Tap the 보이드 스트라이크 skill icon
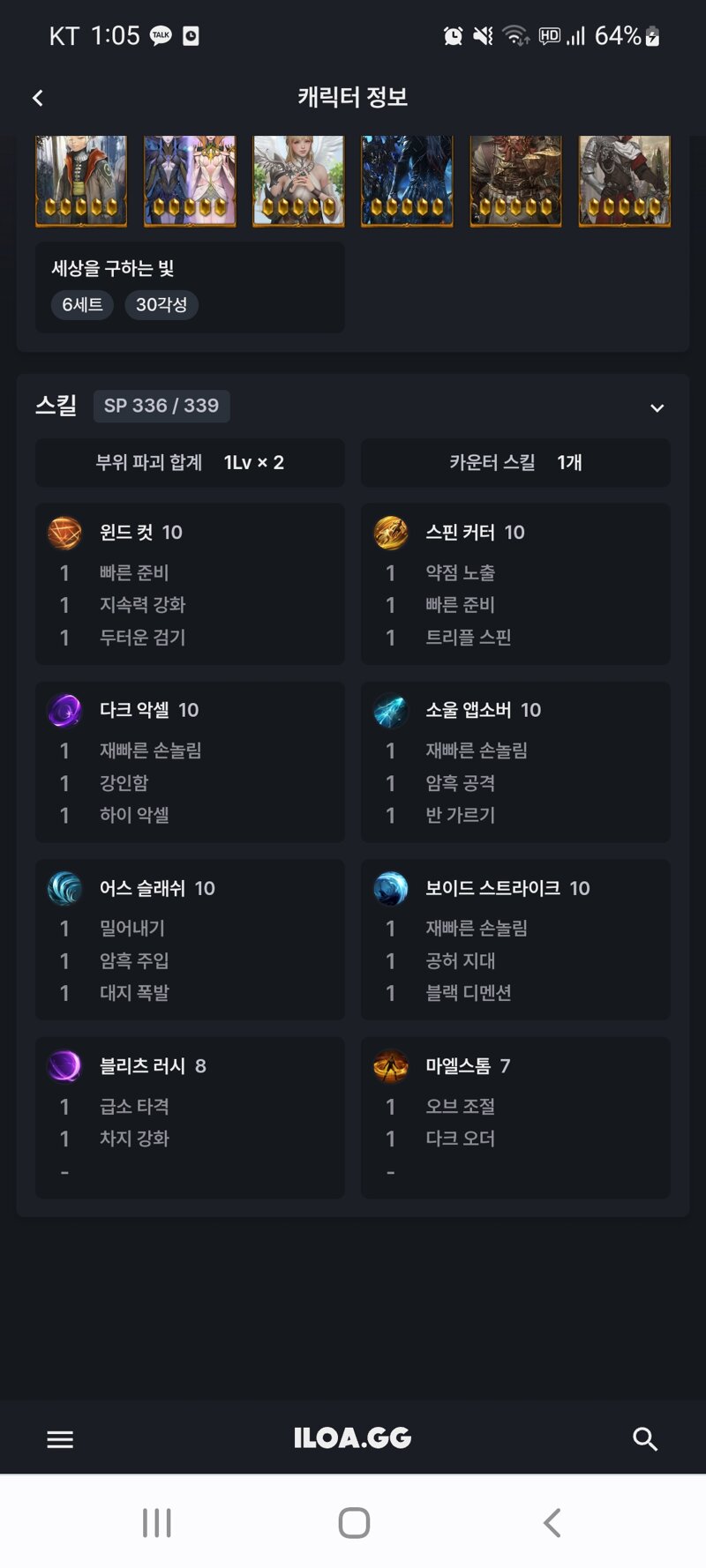This screenshot has width=706, height=1568. tap(391, 889)
